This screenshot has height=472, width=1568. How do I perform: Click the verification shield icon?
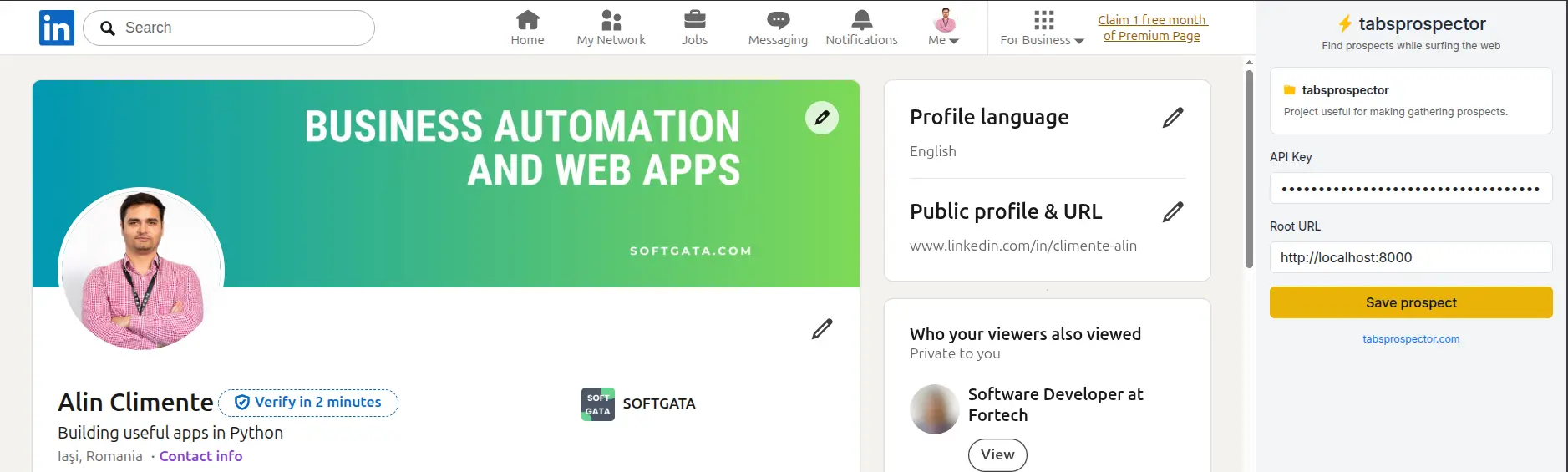[x=242, y=403]
